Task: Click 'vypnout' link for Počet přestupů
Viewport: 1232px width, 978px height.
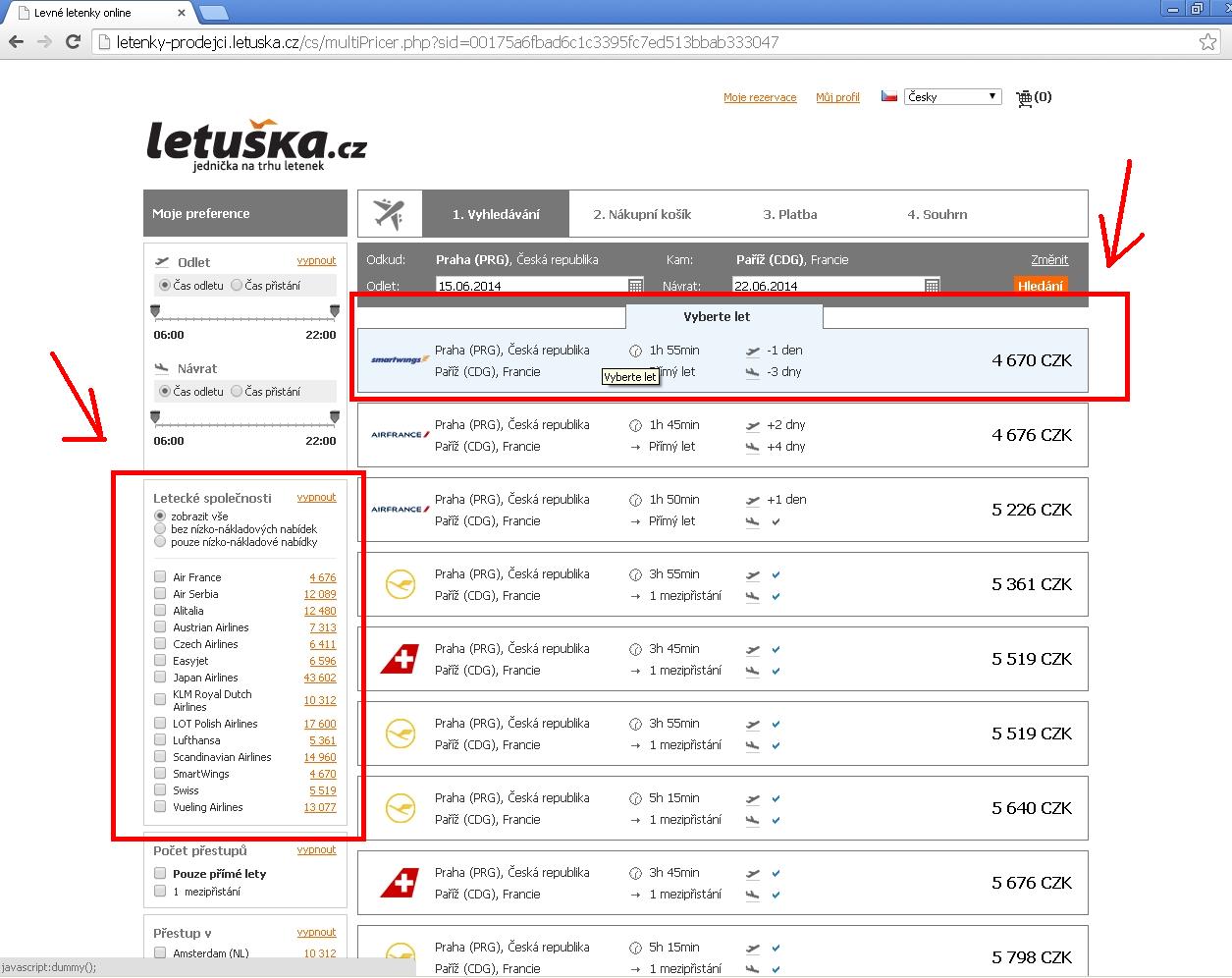Action: 316,850
